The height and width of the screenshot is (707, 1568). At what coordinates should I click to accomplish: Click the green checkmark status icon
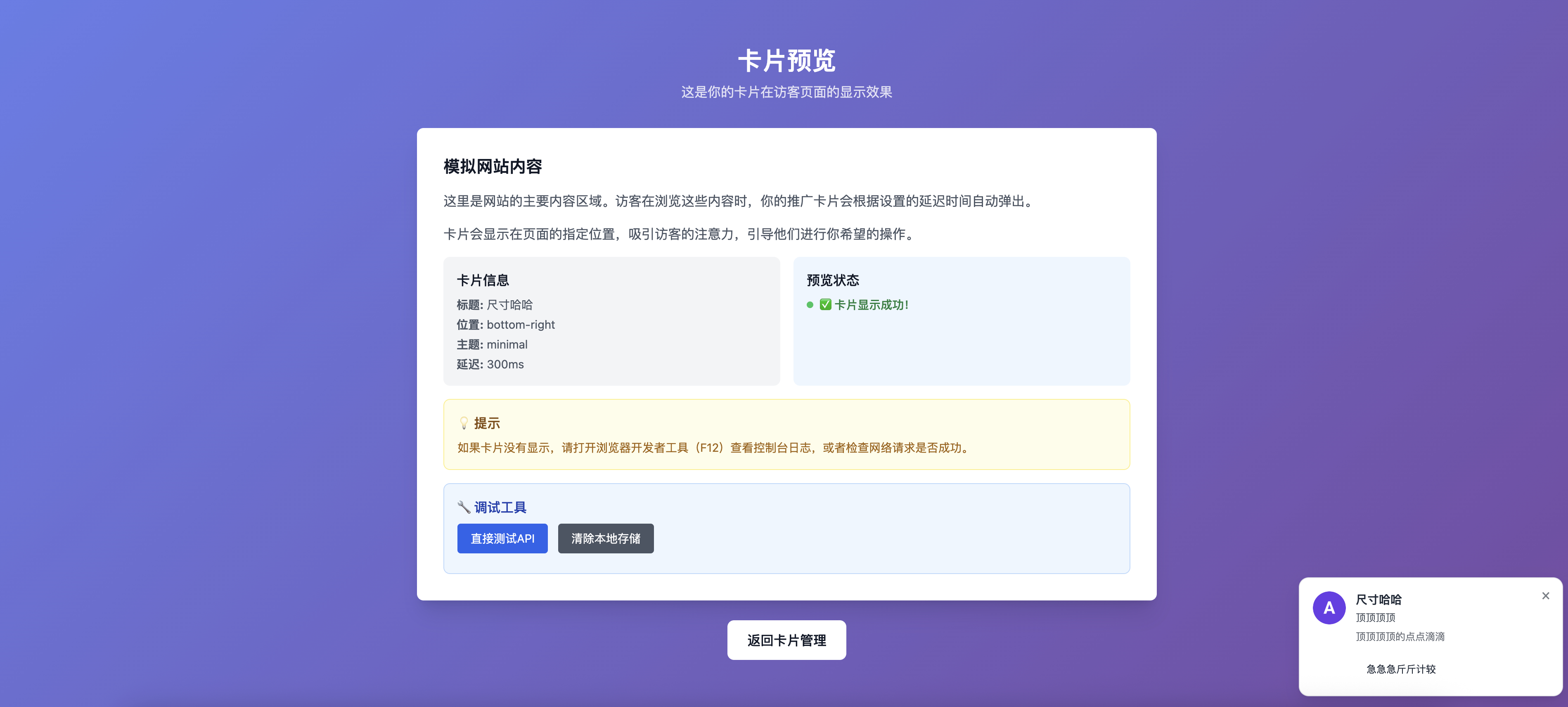(825, 304)
